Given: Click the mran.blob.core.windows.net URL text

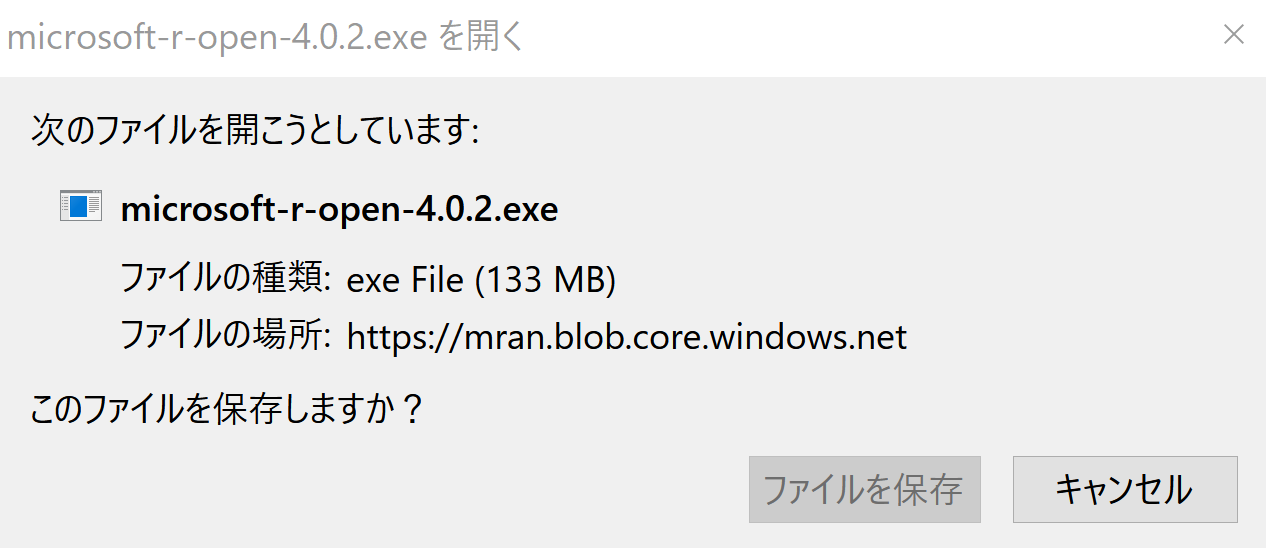Looking at the screenshot, I should click(x=684, y=337).
